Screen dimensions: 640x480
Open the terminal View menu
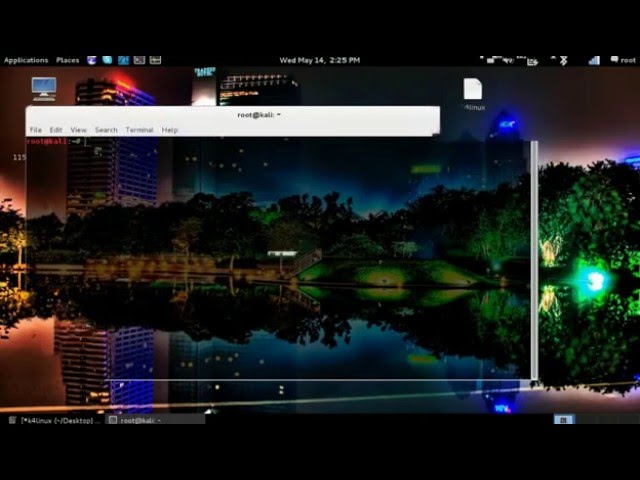tap(78, 130)
